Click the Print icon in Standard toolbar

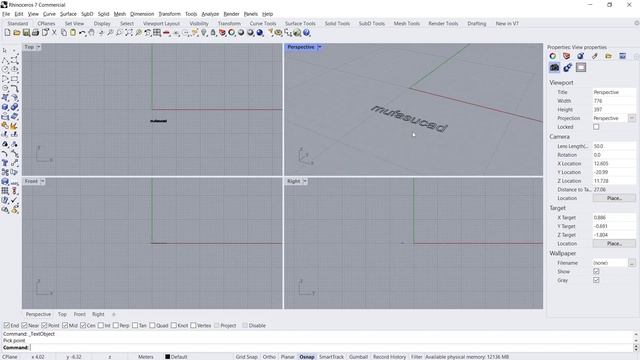pyautogui.click(x=36, y=33)
